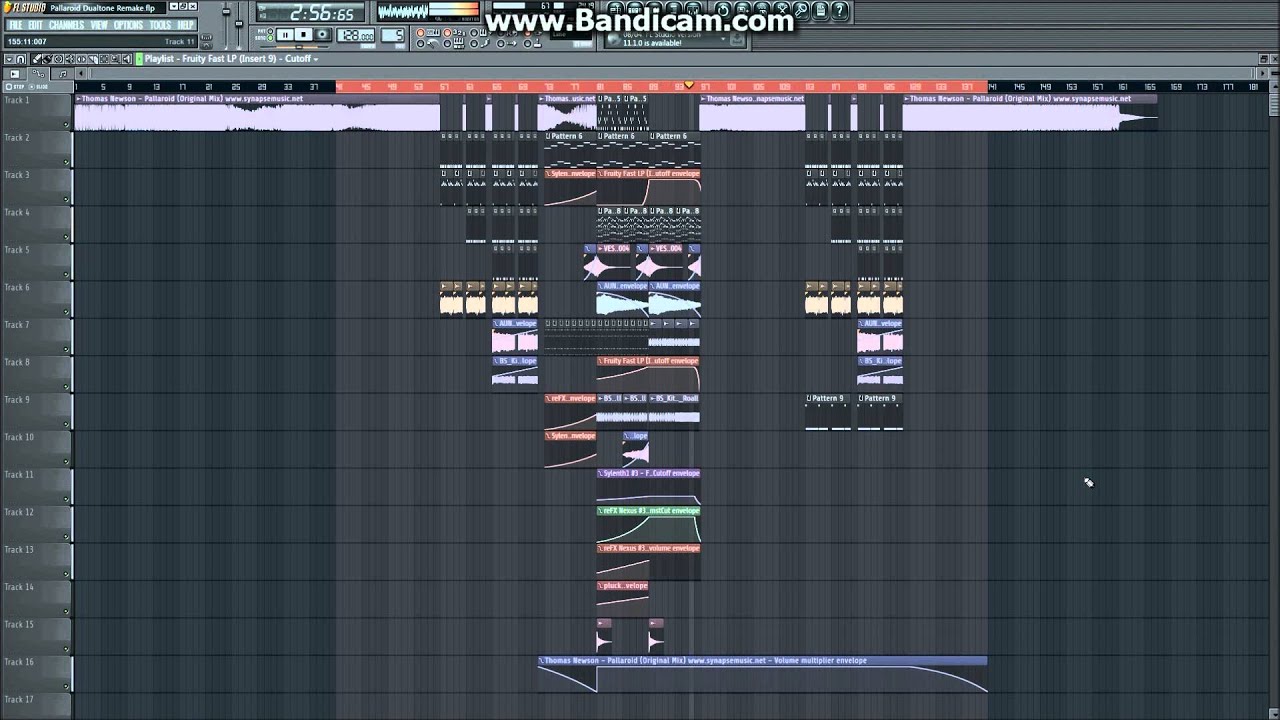Toggle mute switch on Track 9
1280x720 pixels.
67,424
